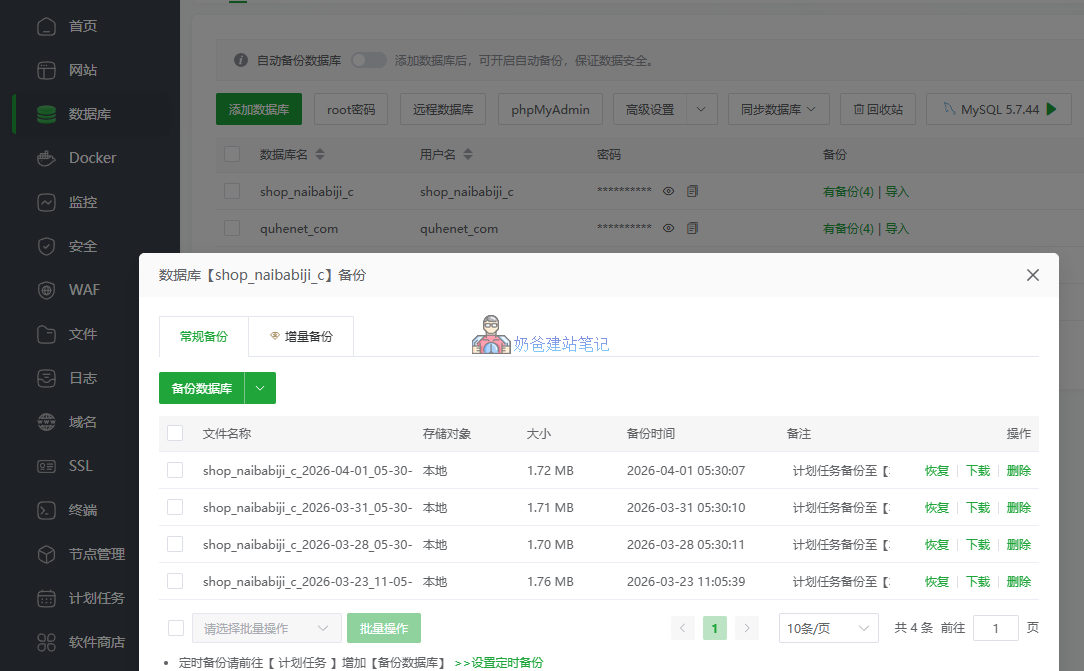This screenshot has width=1084, height=671.
Task: Select the 常规备份 tab
Action: tap(203, 336)
